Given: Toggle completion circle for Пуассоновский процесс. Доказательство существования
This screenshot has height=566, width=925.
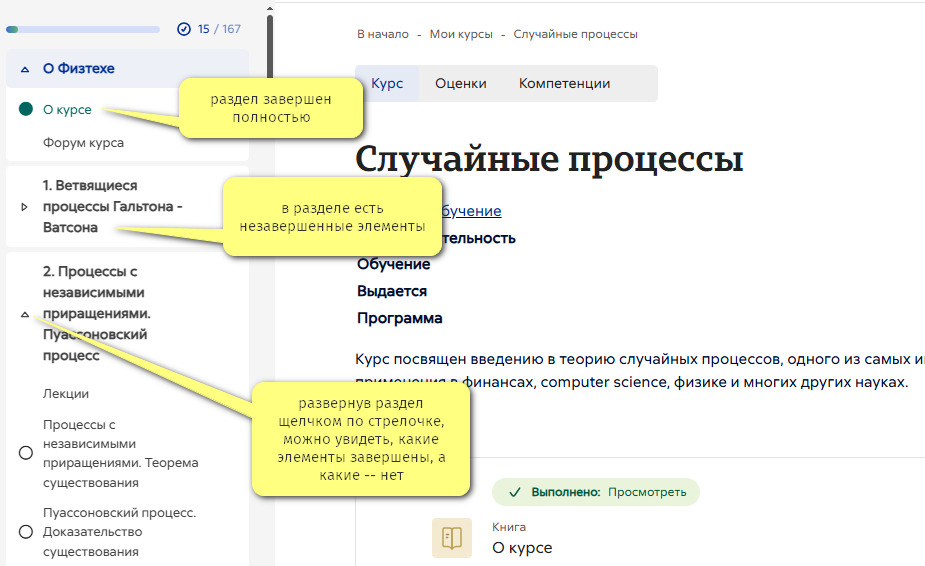Looking at the screenshot, I should click(x=26, y=532).
